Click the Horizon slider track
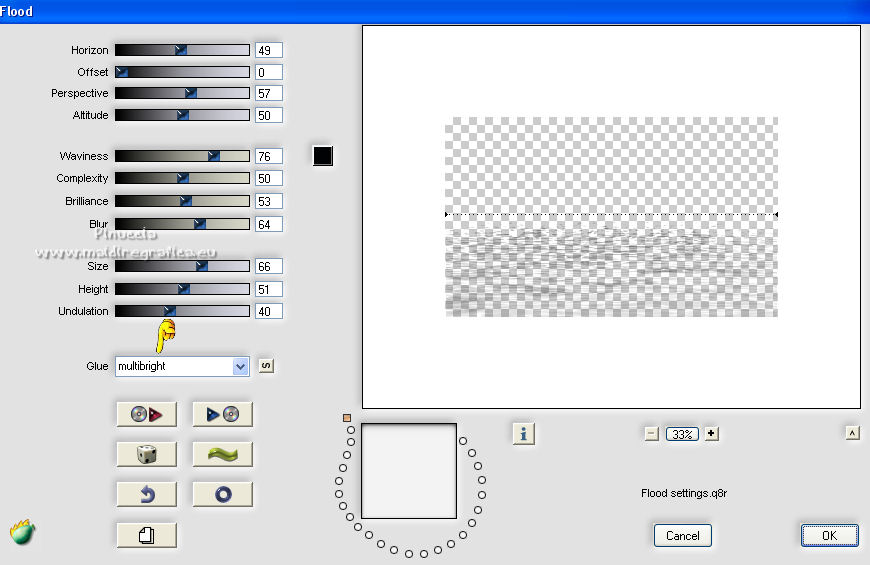This screenshot has width=870, height=565. [182, 50]
